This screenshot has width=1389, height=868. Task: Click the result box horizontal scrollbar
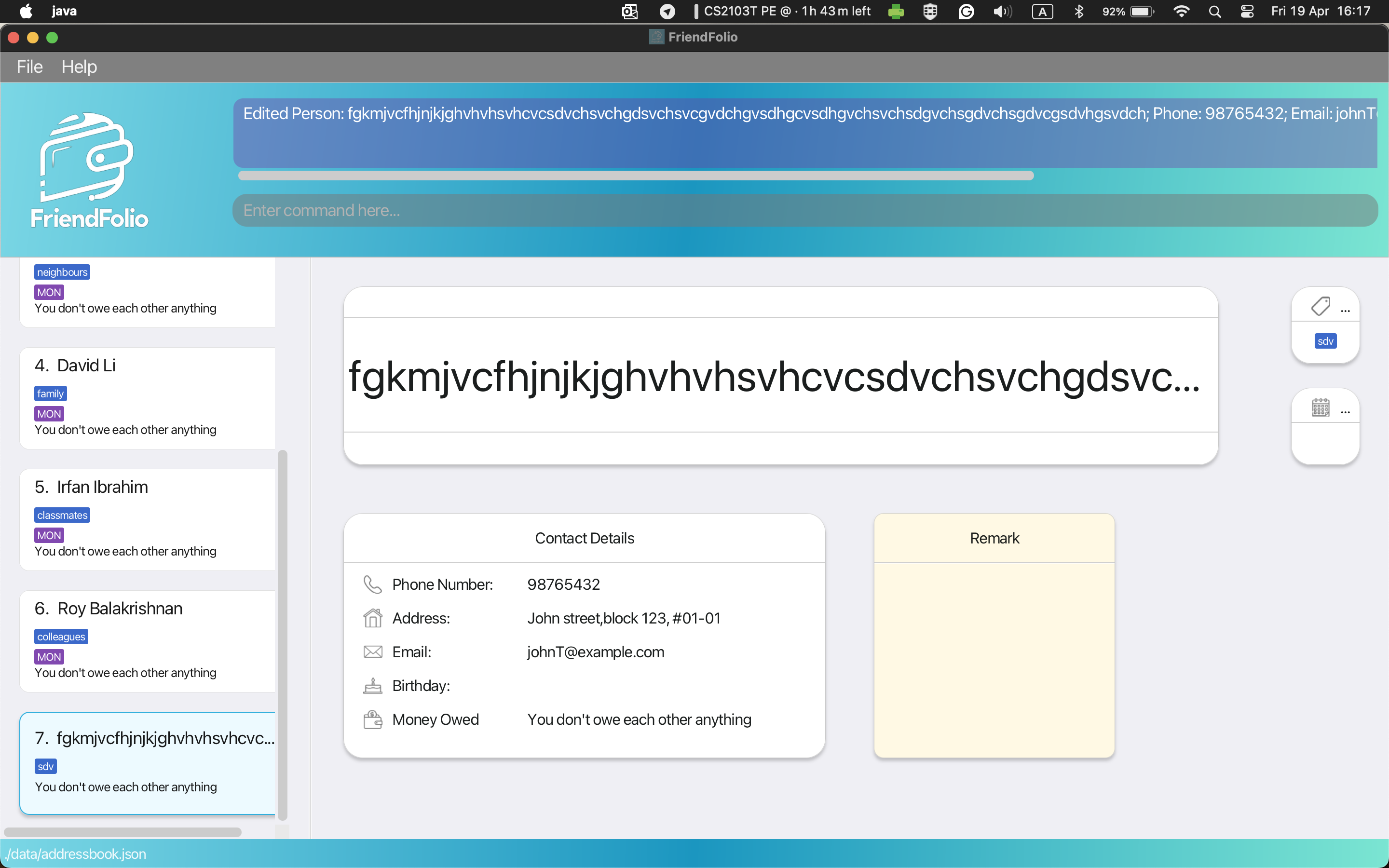pyautogui.click(x=635, y=176)
